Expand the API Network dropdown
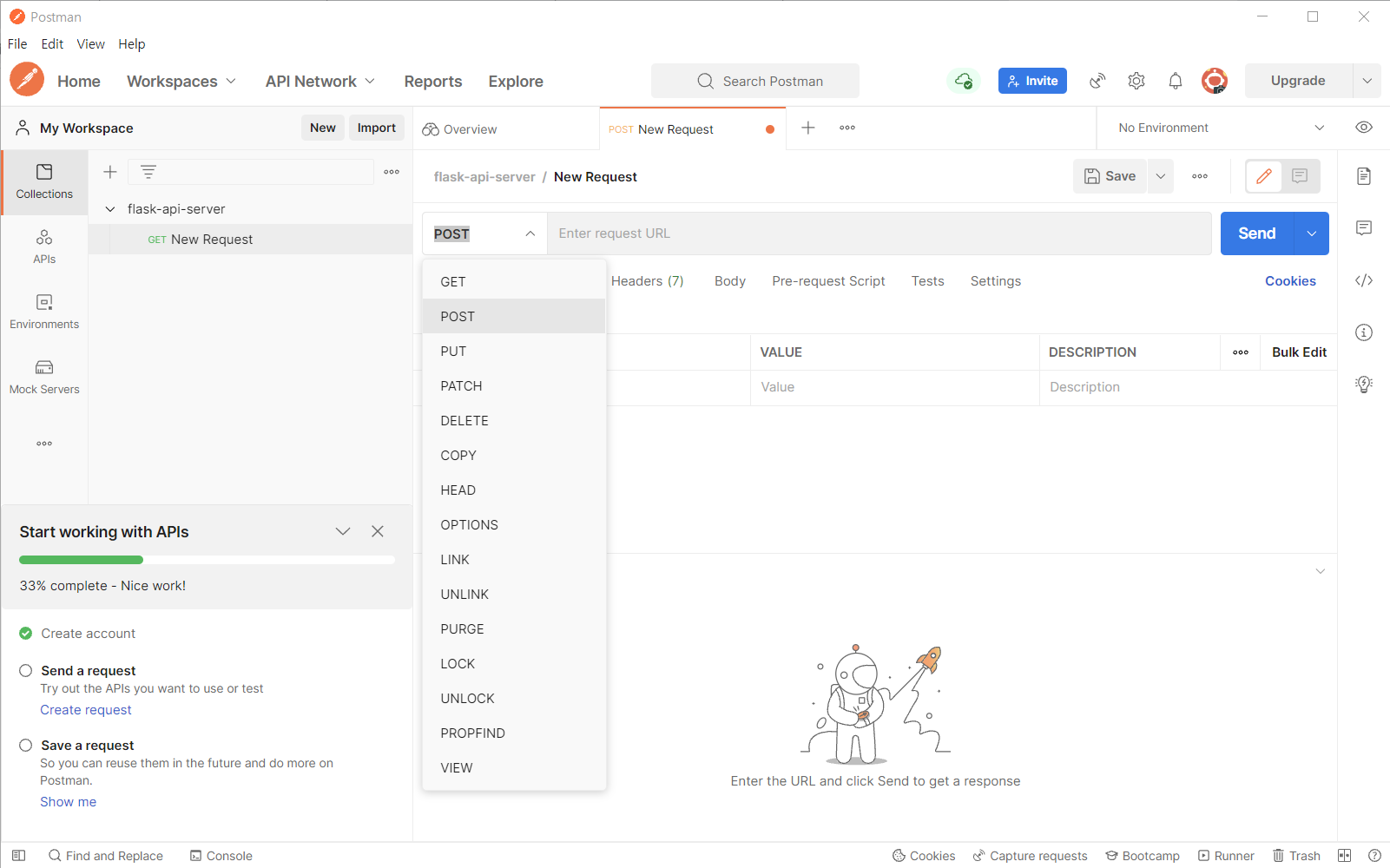The height and width of the screenshot is (868, 1390). click(x=320, y=81)
